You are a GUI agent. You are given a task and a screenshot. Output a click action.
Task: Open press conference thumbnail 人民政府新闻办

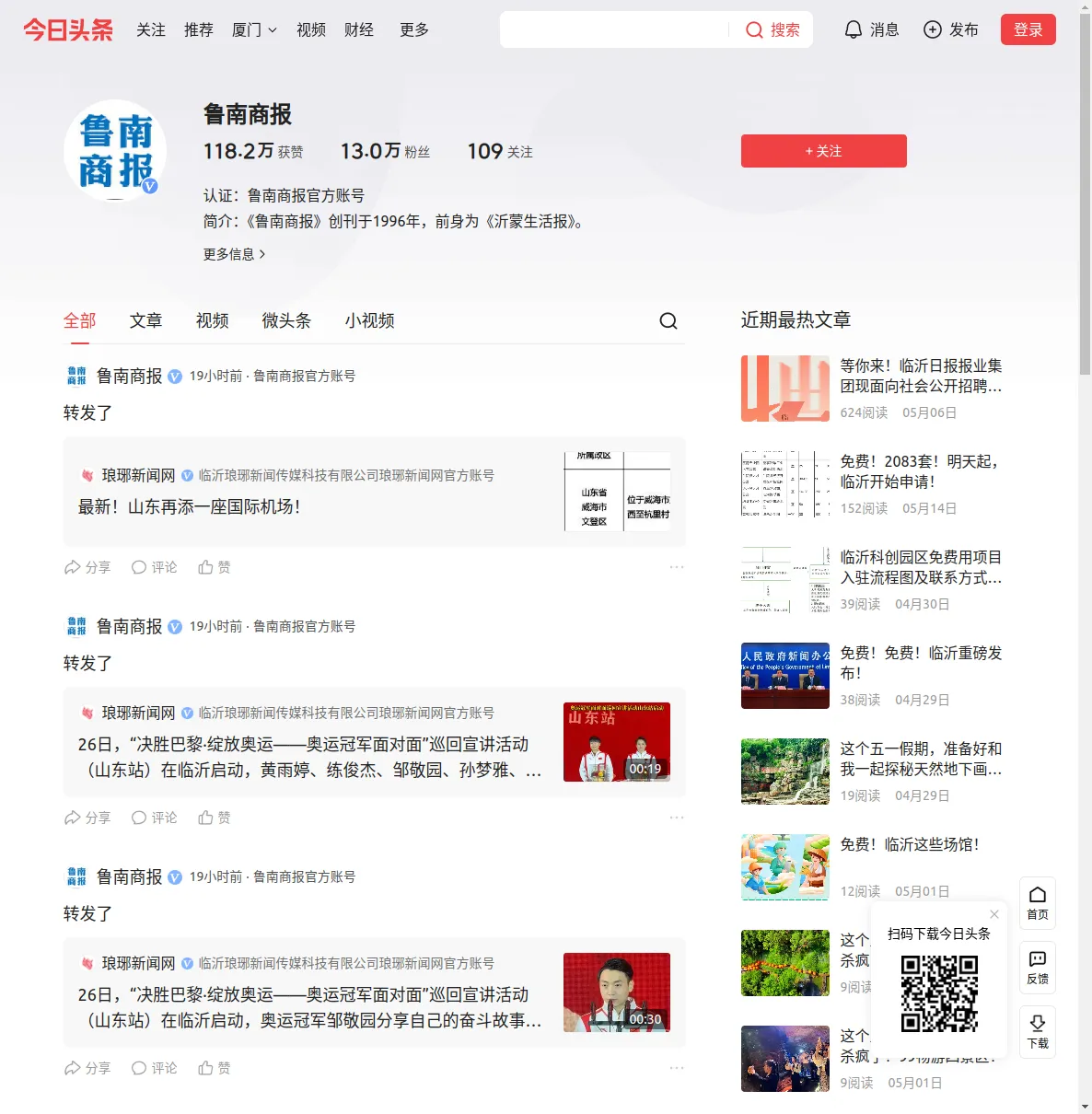[785, 676]
